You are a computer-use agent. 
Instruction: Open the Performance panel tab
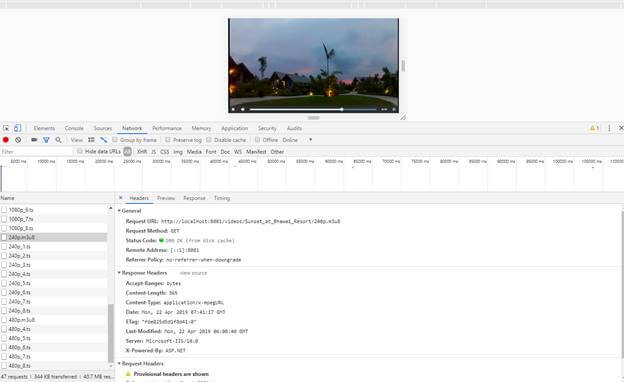(167, 128)
